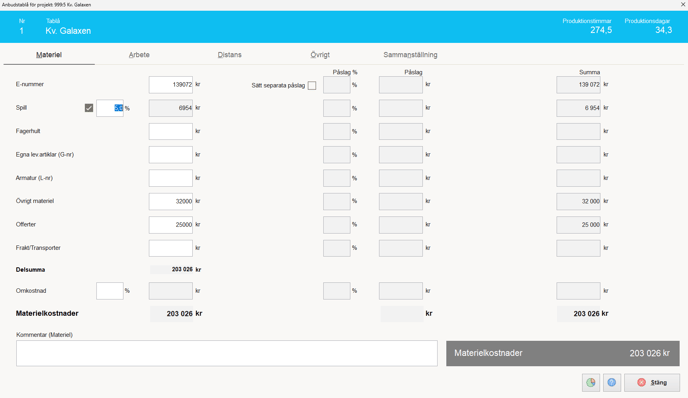The image size is (688, 398).
Task: Click the Övrigt materiel Summa 32 000
Action: (578, 201)
